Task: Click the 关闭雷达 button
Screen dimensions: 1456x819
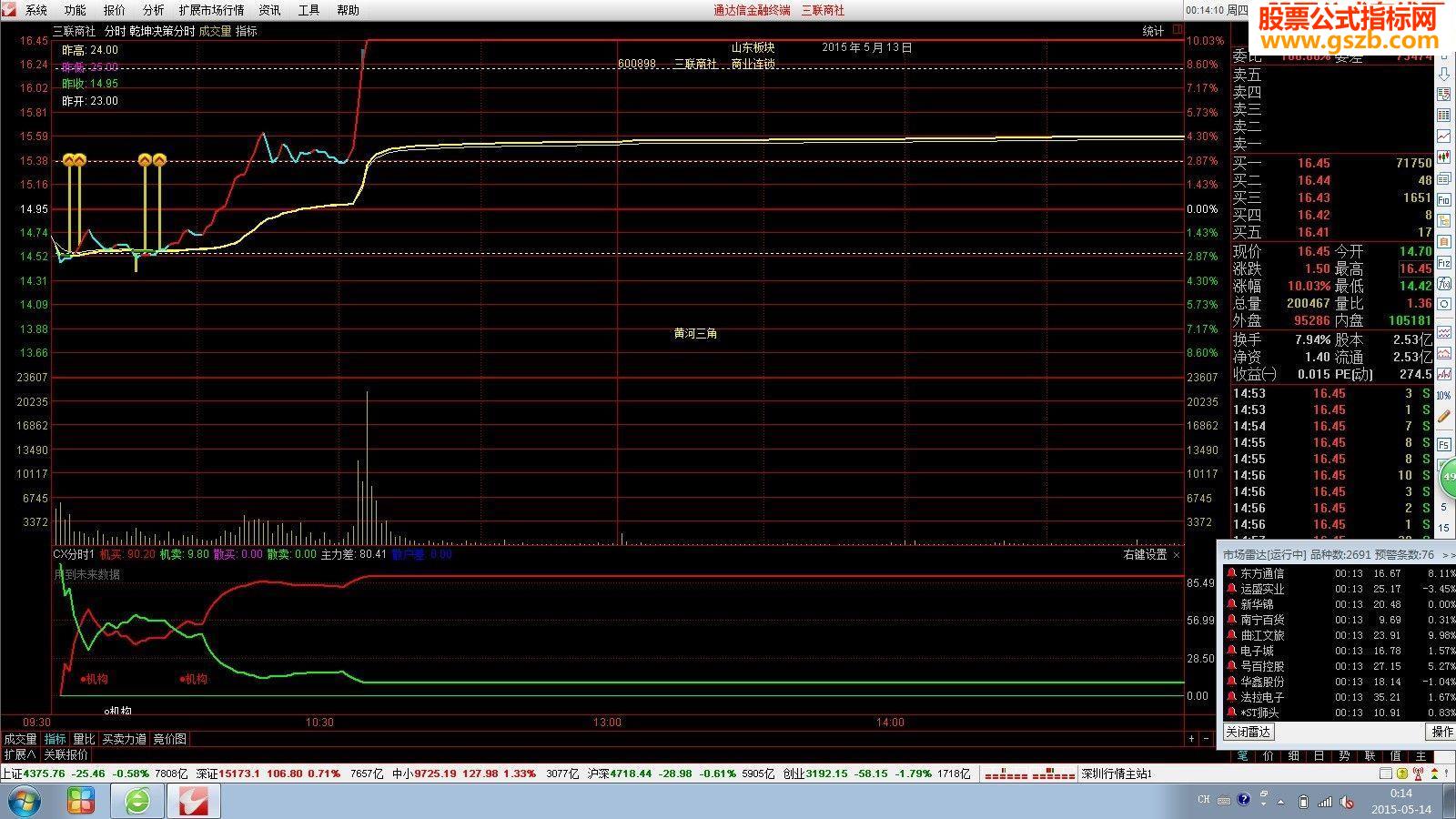Action: 1249,732
